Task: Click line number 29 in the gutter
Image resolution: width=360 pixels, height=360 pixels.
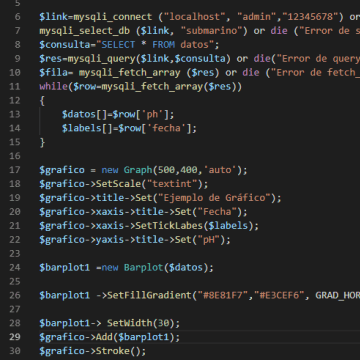Action: coord(14,337)
